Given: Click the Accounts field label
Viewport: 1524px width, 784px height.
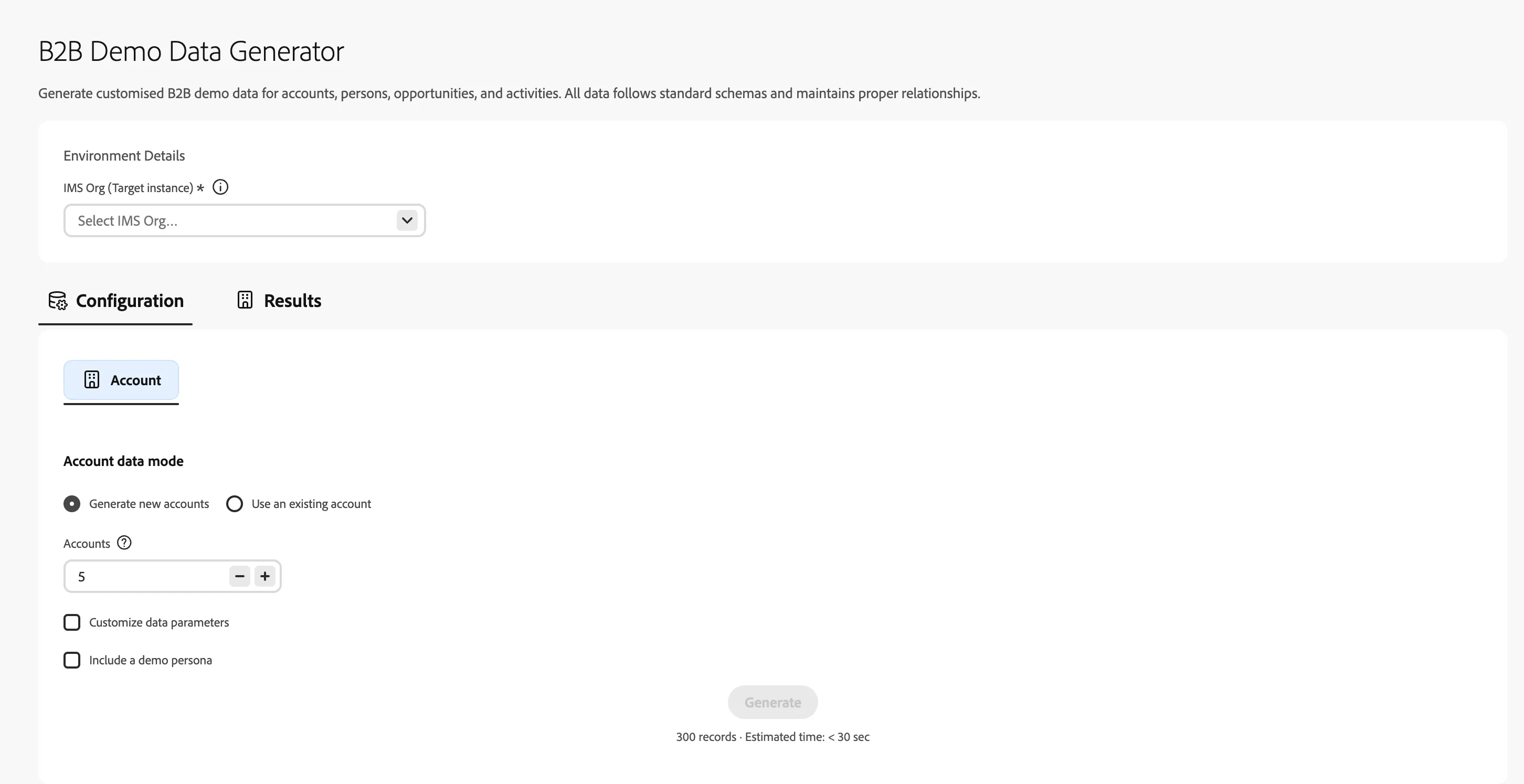Looking at the screenshot, I should click(x=87, y=543).
